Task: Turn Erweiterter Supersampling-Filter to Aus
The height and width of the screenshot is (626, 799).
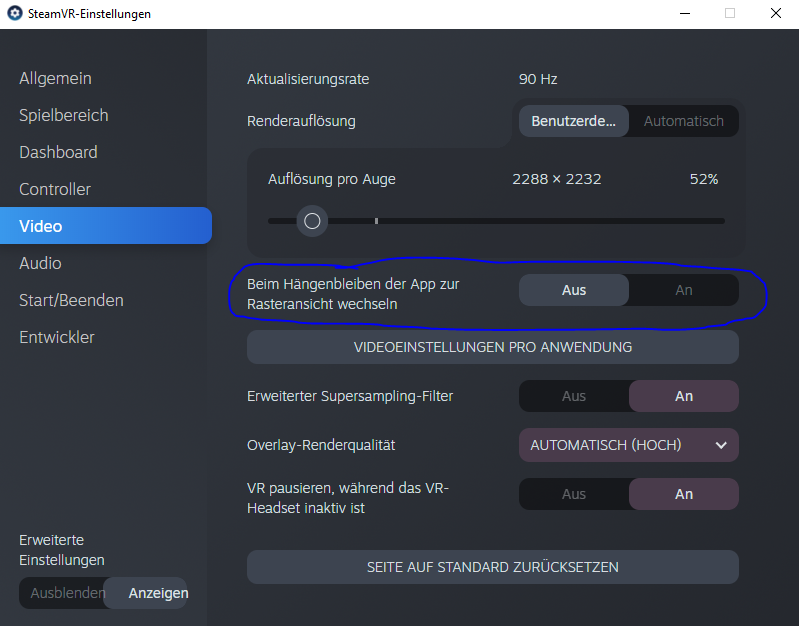Action: [x=574, y=396]
